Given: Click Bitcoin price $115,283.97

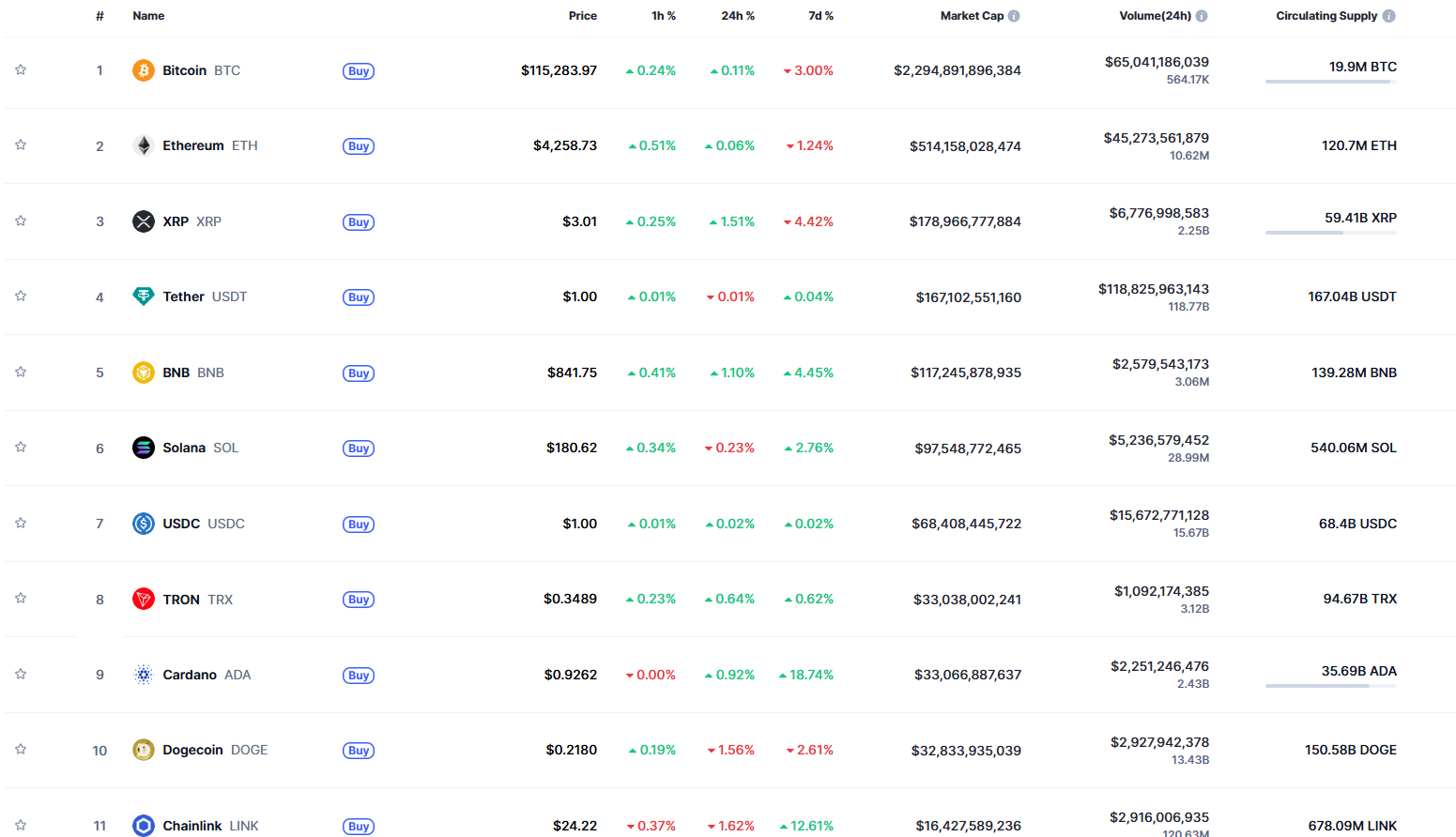Looking at the screenshot, I should click(559, 70).
